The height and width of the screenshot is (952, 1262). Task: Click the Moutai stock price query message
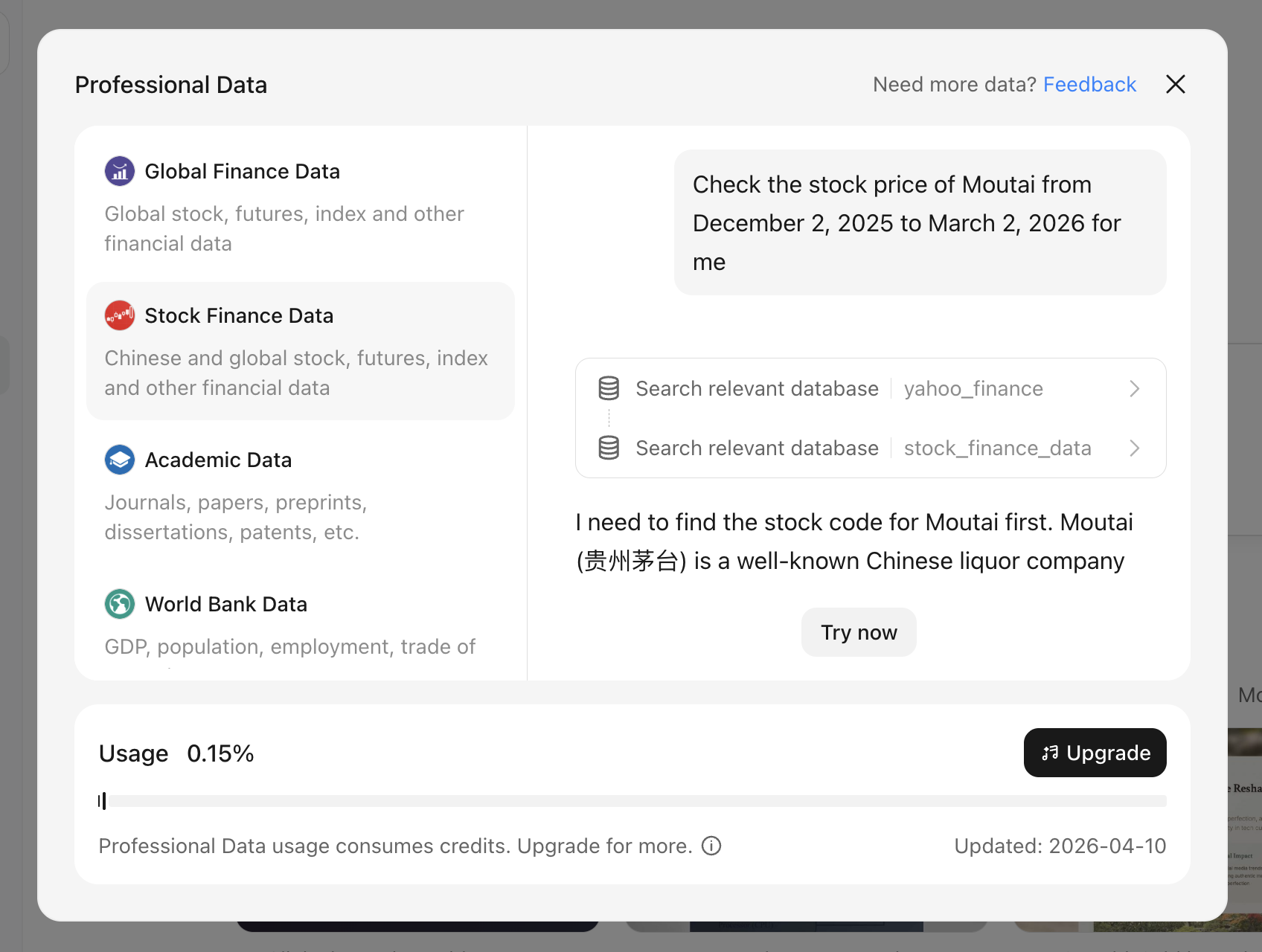[x=920, y=222]
